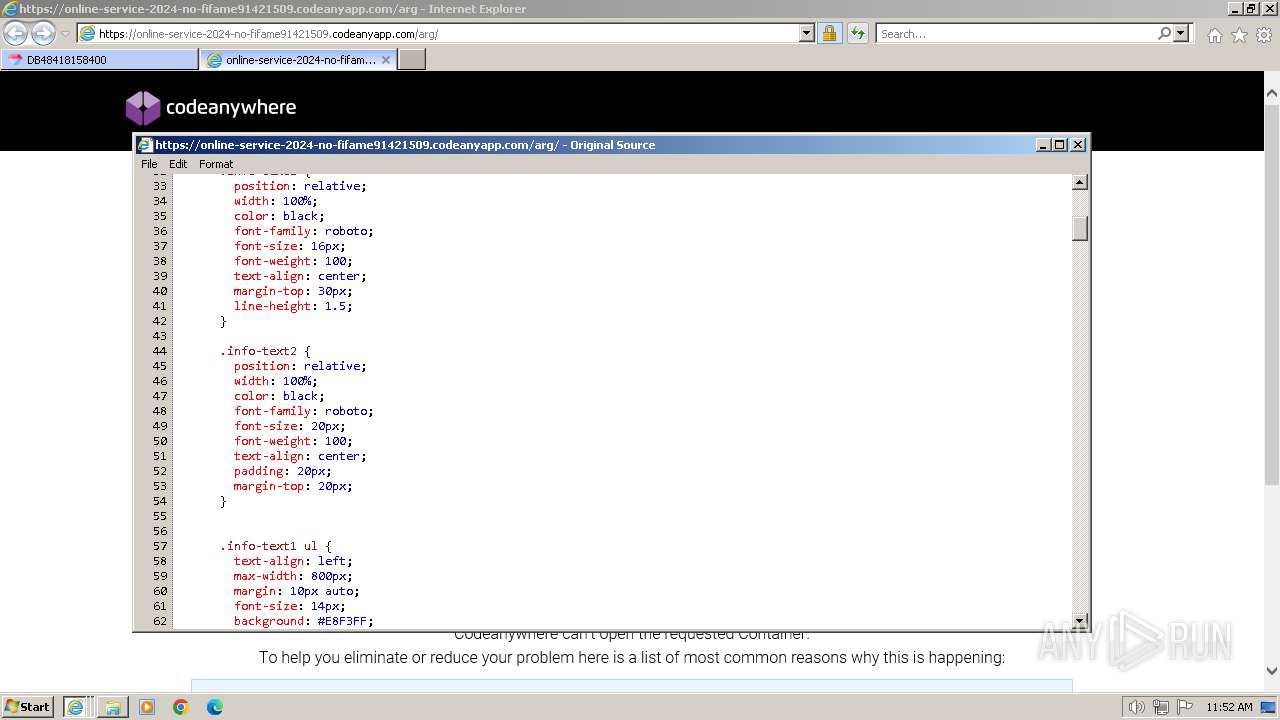Click the Windows Start button

(28, 706)
